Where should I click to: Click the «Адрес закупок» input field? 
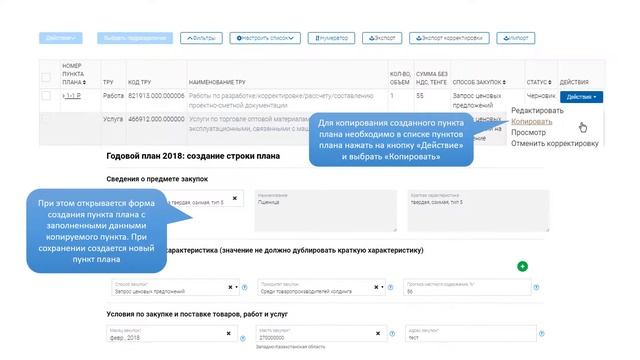[471, 333]
